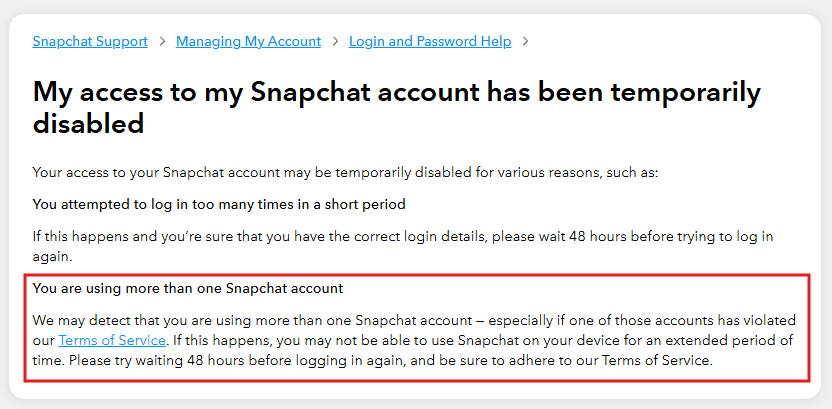Go to Managing My Account breadcrumb
The height and width of the screenshot is (409, 832).
248,41
